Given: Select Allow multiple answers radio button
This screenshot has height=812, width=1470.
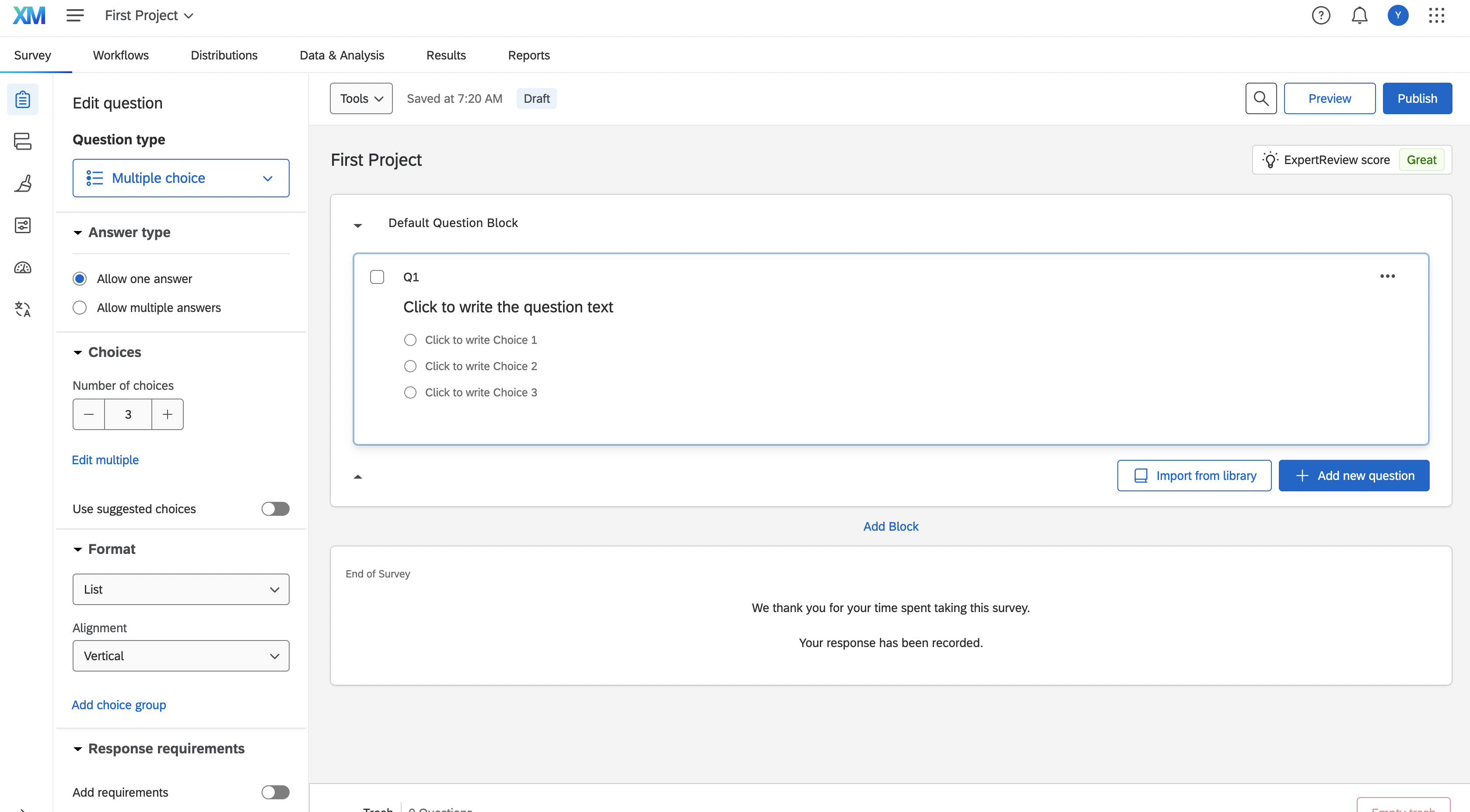Looking at the screenshot, I should [x=80, y=308].
